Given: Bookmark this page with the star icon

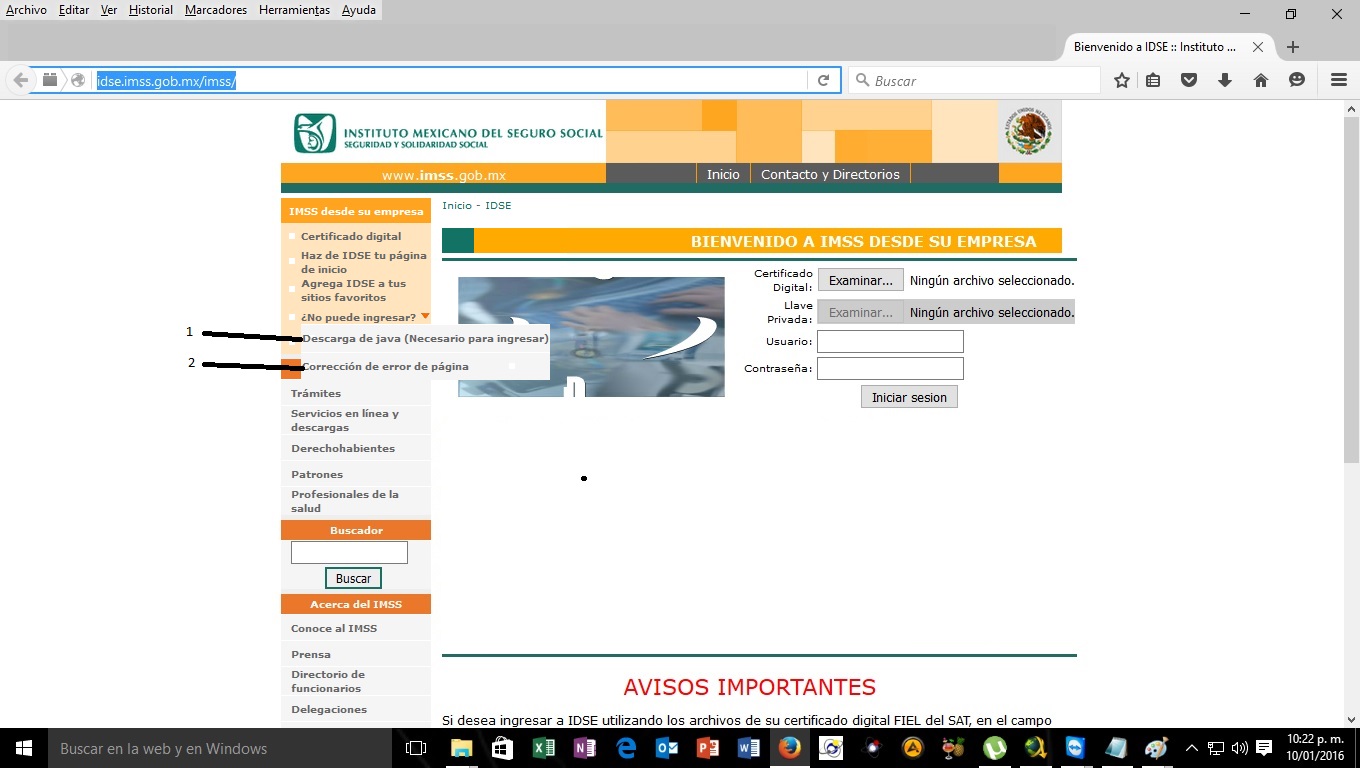Looking at the screenshot, I should (1122, 81).
